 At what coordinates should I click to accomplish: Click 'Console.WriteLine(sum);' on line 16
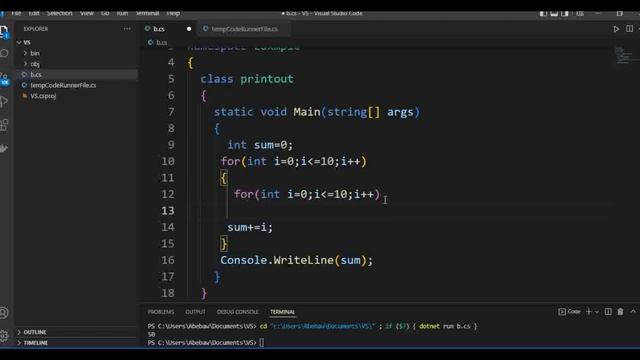[297, 260]
